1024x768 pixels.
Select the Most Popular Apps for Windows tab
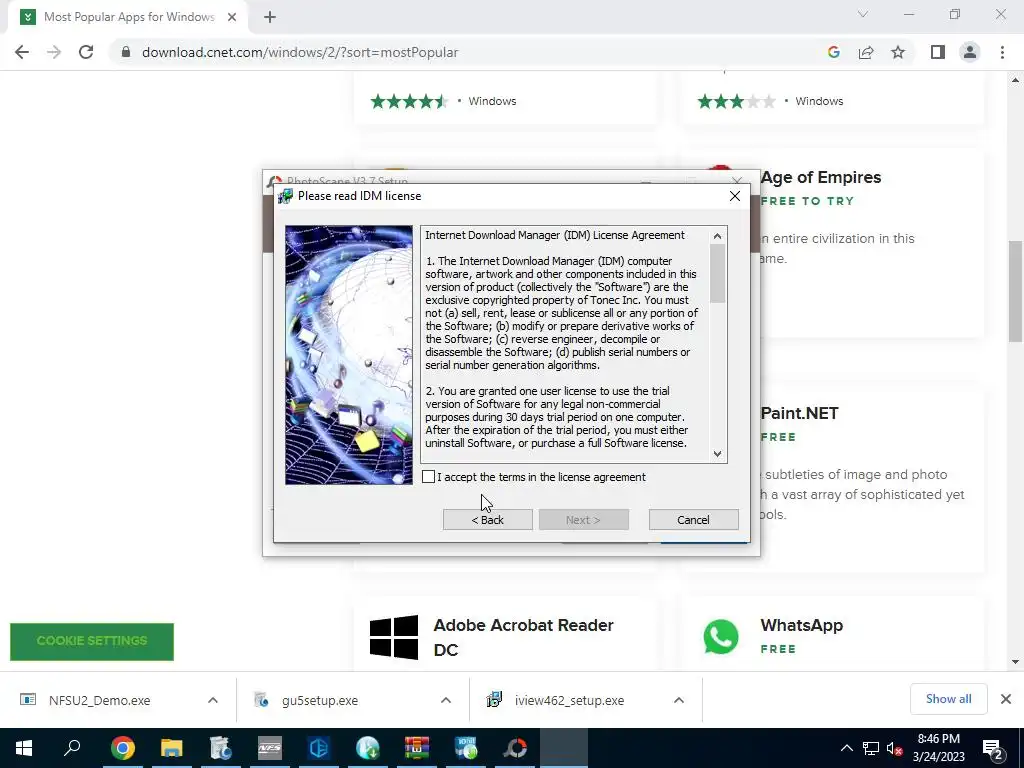click(x=128, y=17)
